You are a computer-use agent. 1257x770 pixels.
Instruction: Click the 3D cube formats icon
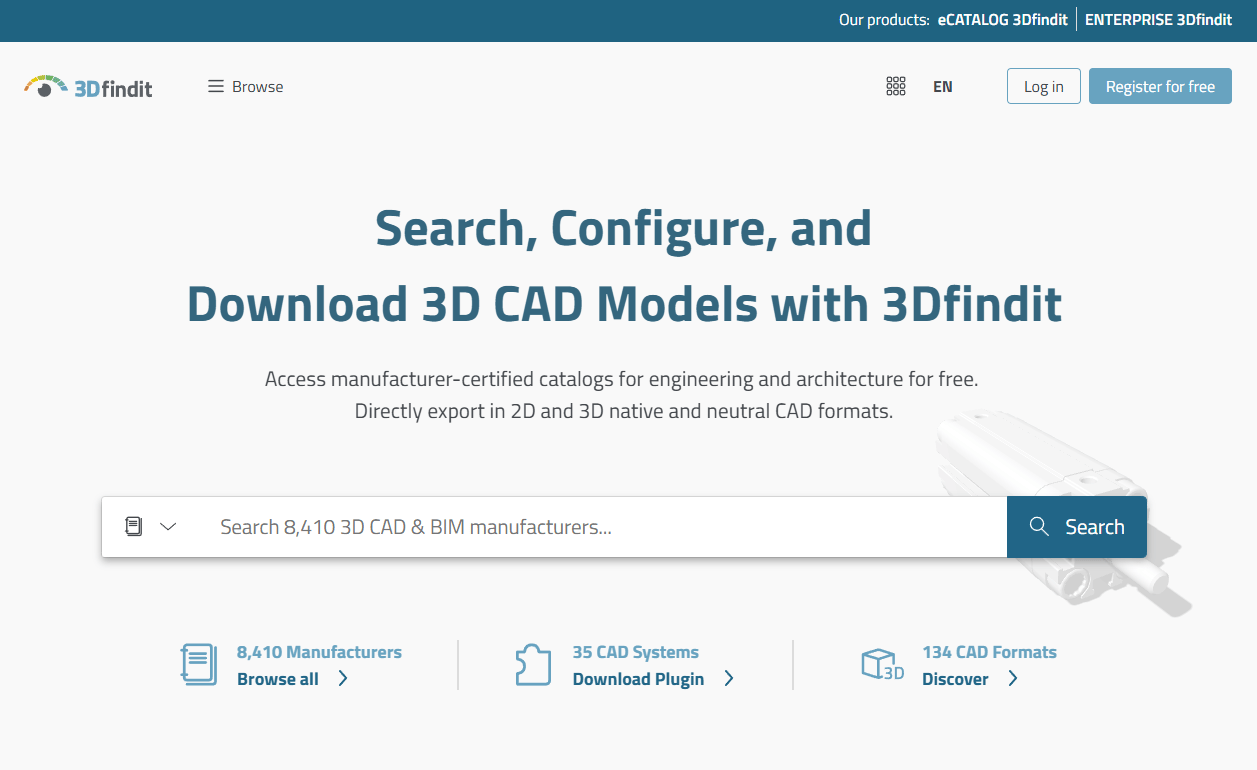click(882, 664)
